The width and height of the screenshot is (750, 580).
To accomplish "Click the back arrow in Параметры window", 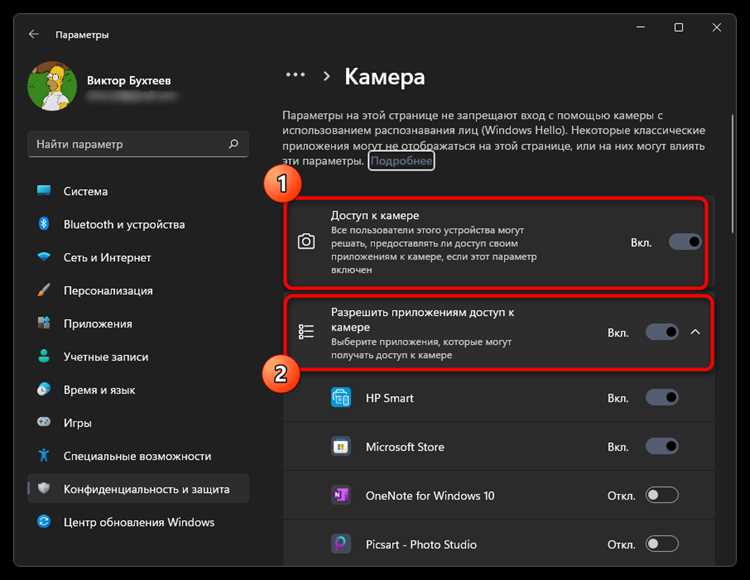I will click(x=33, y=34).
